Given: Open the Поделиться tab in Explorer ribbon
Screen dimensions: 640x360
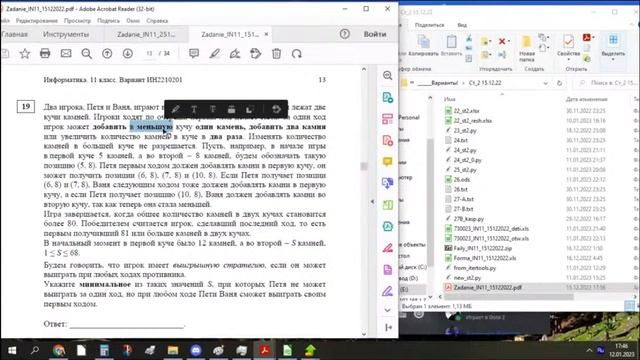Looking at the screenshot, I should click(x=429, y=25).
